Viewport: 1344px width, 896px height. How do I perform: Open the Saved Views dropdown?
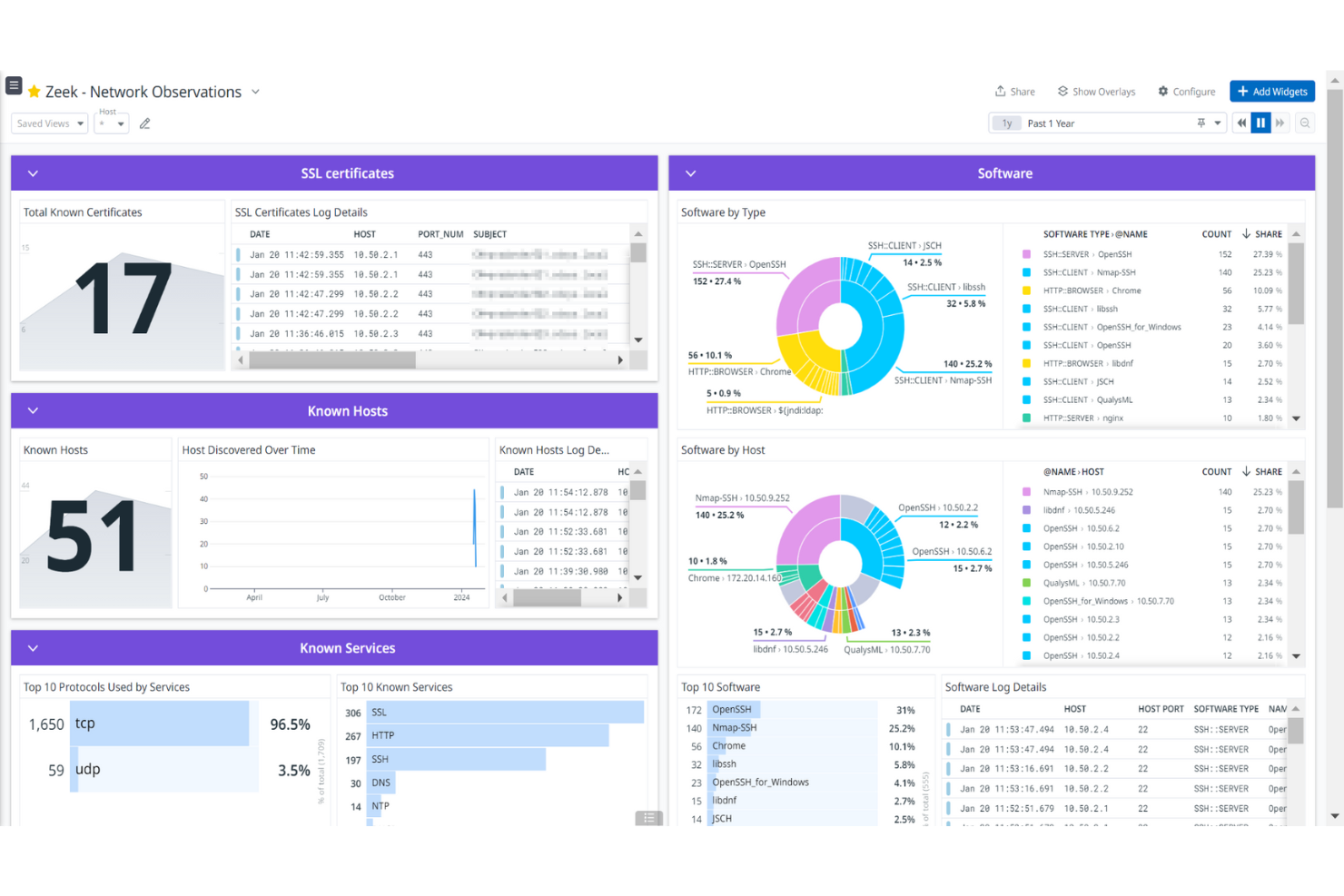point(49,123)
